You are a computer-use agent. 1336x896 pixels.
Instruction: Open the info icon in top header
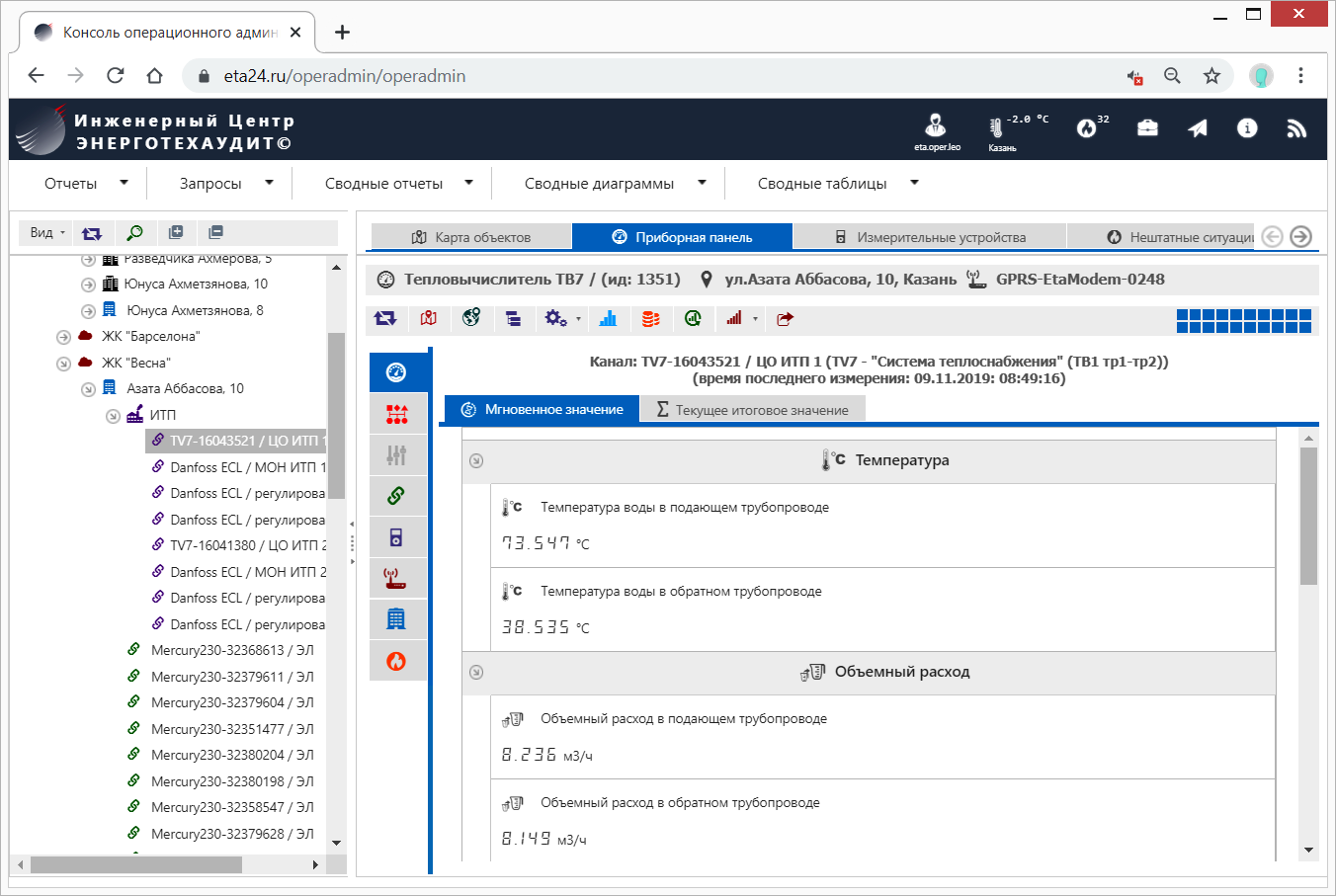coord(1247,128)
